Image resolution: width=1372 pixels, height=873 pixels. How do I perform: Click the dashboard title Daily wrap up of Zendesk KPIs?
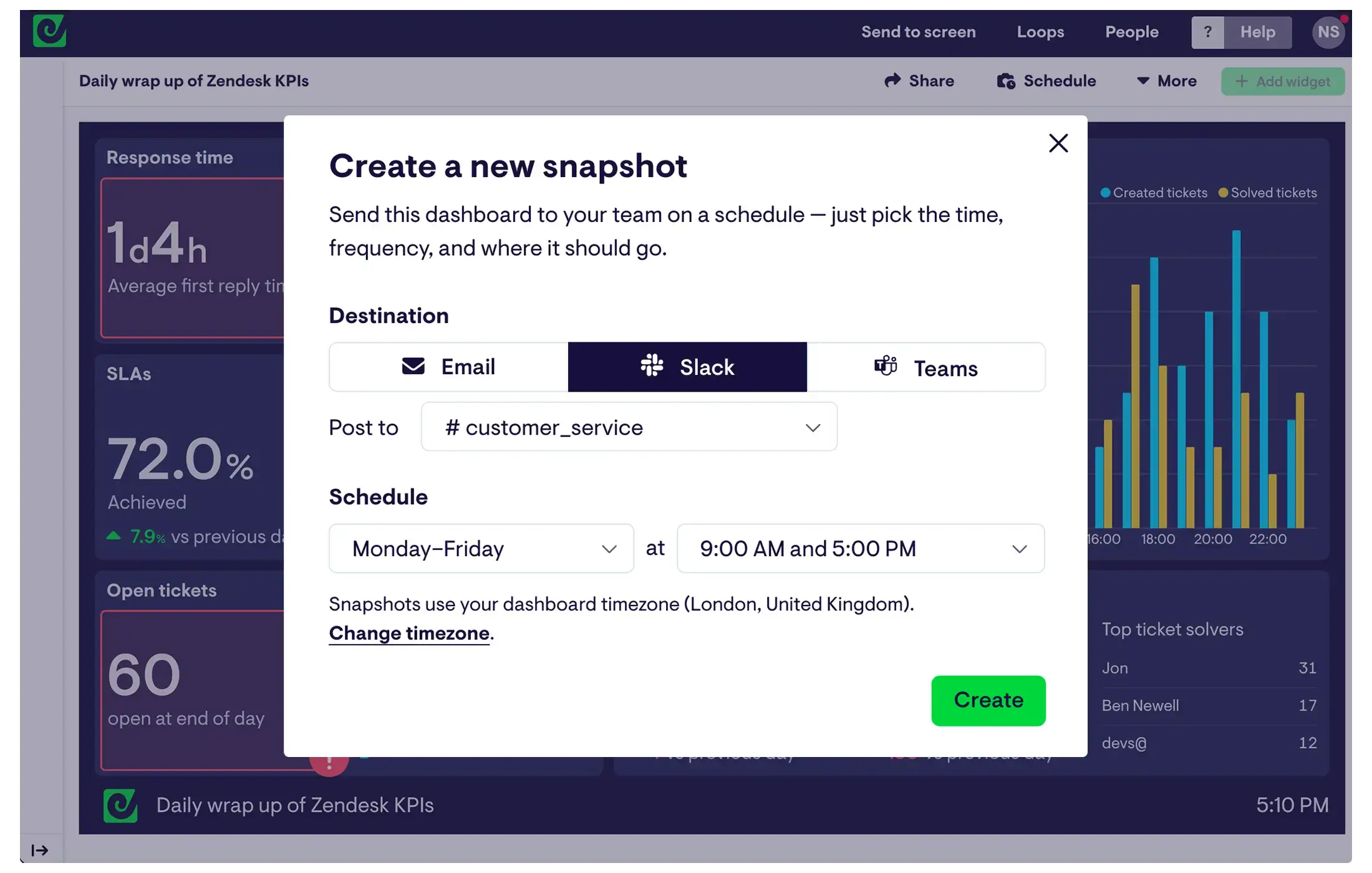[x=194, y=81]
